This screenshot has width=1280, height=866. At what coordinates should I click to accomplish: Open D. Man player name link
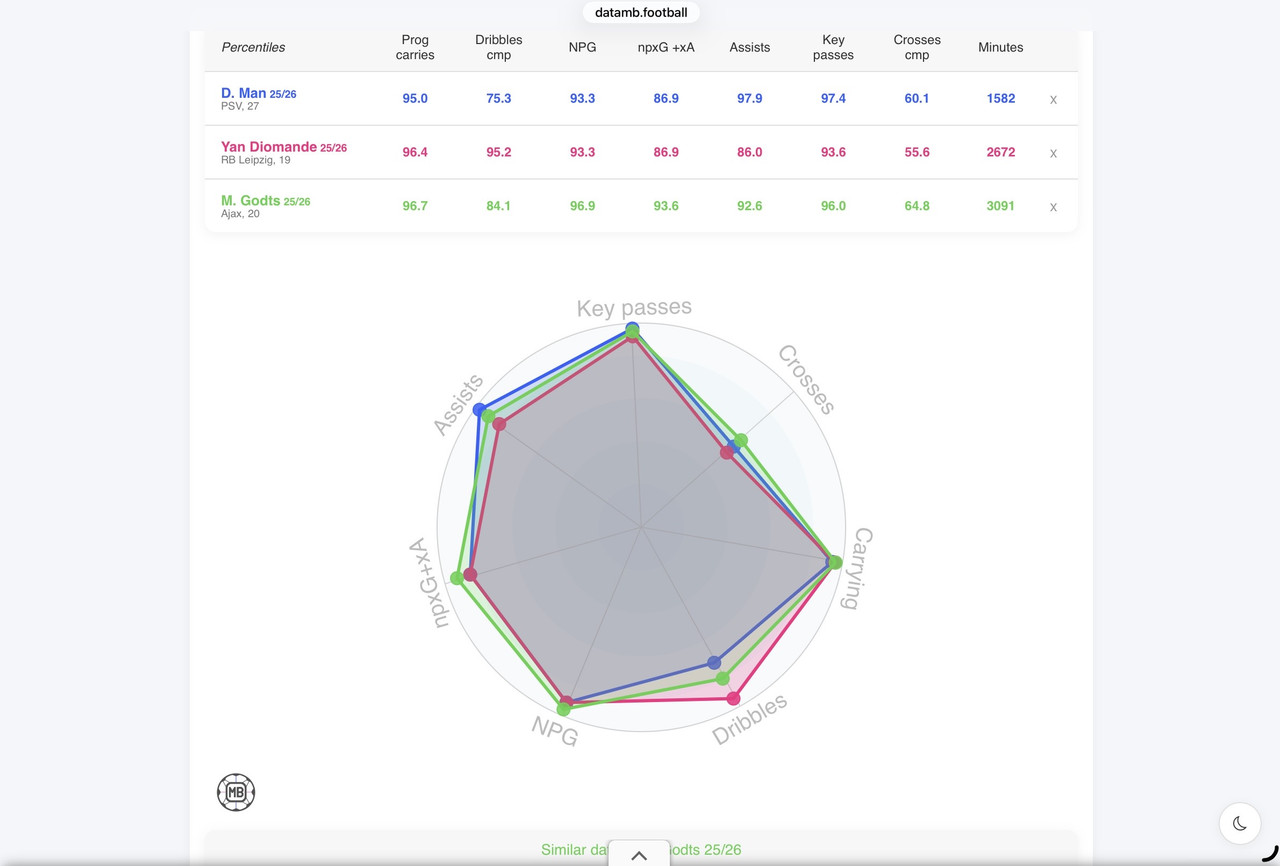[244, 93]
